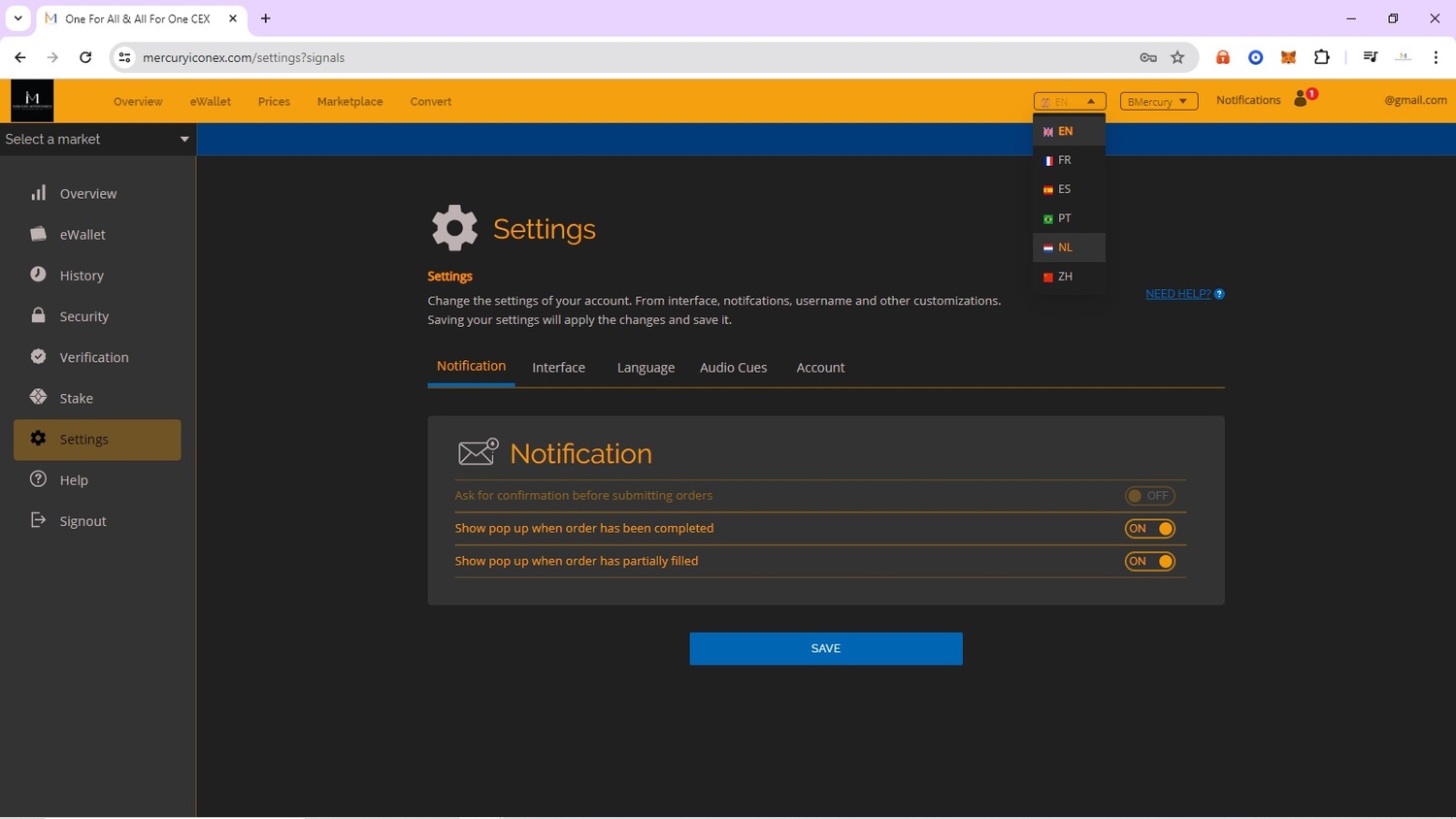Click the Mercury logo in header
Screen dimensions: 1456x819
click(x=32, y=100)
